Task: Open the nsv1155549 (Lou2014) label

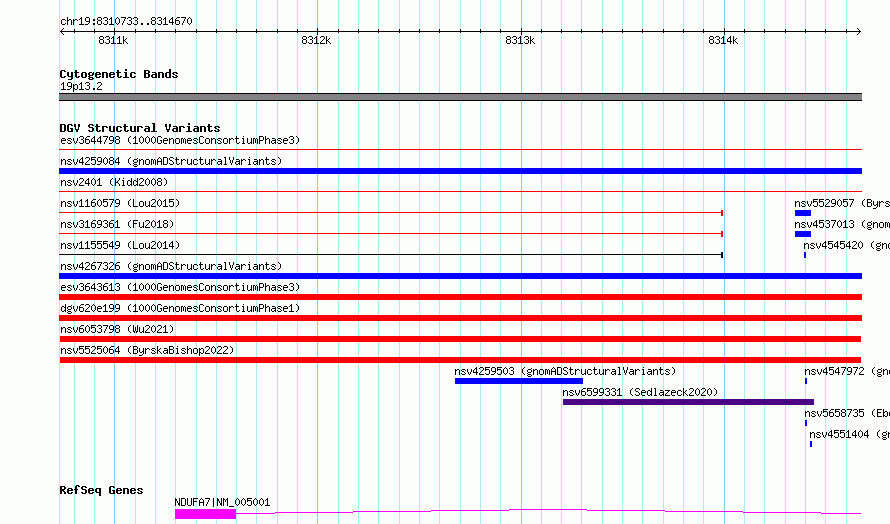Action: pos(120,245)
